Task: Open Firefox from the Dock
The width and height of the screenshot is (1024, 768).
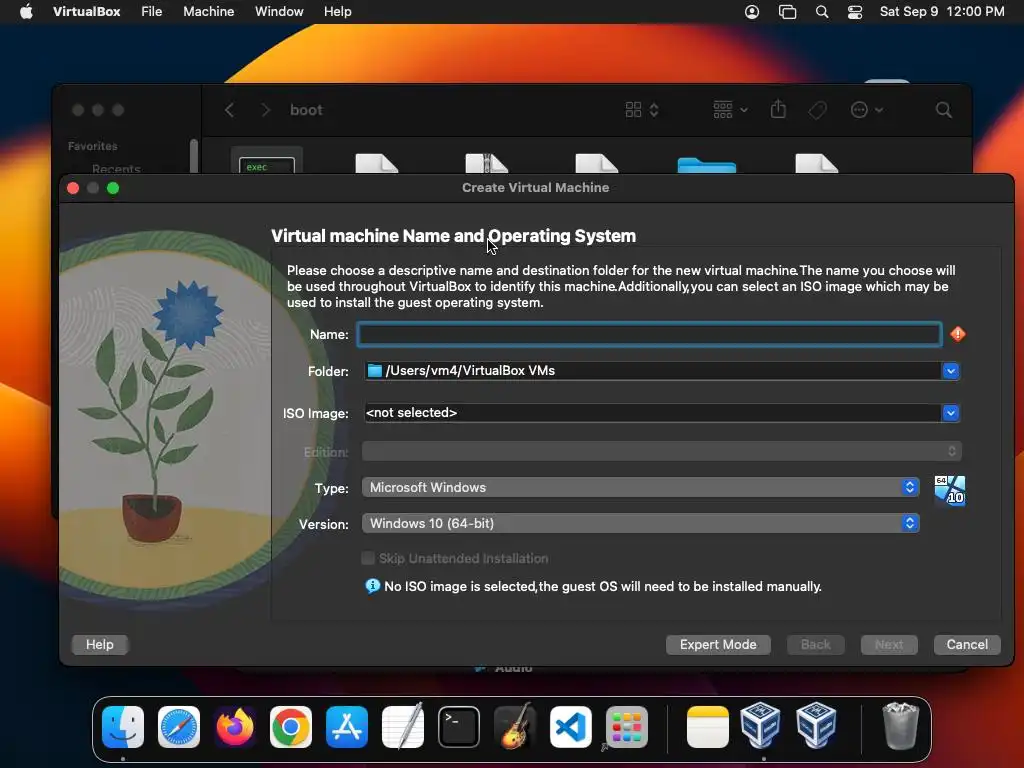Action: [x=235, y=727]
